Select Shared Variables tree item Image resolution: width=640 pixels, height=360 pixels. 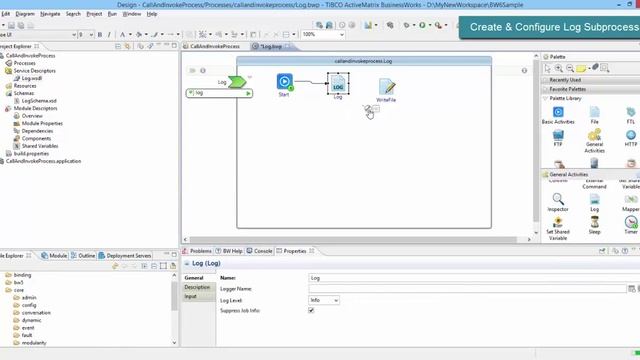(x=36, y=146)
